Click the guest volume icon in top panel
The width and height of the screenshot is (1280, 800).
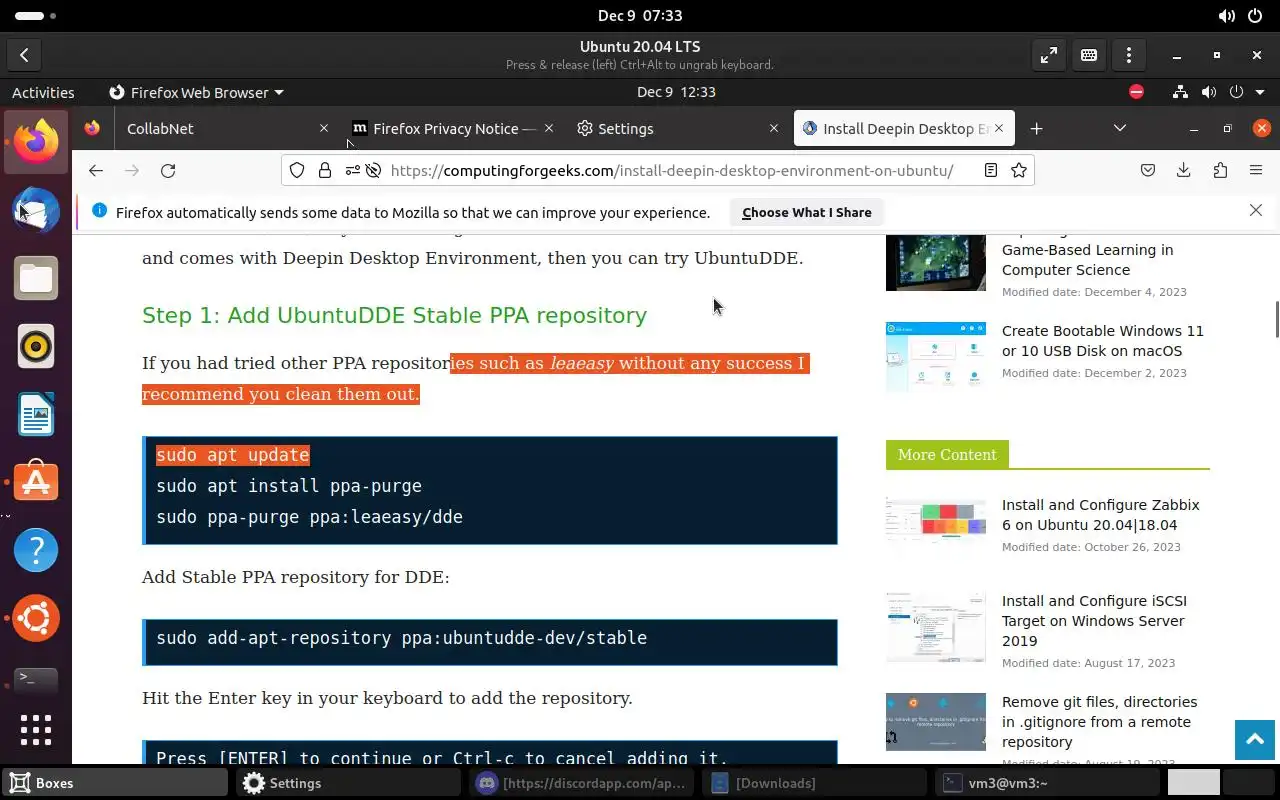(1209, 92)
